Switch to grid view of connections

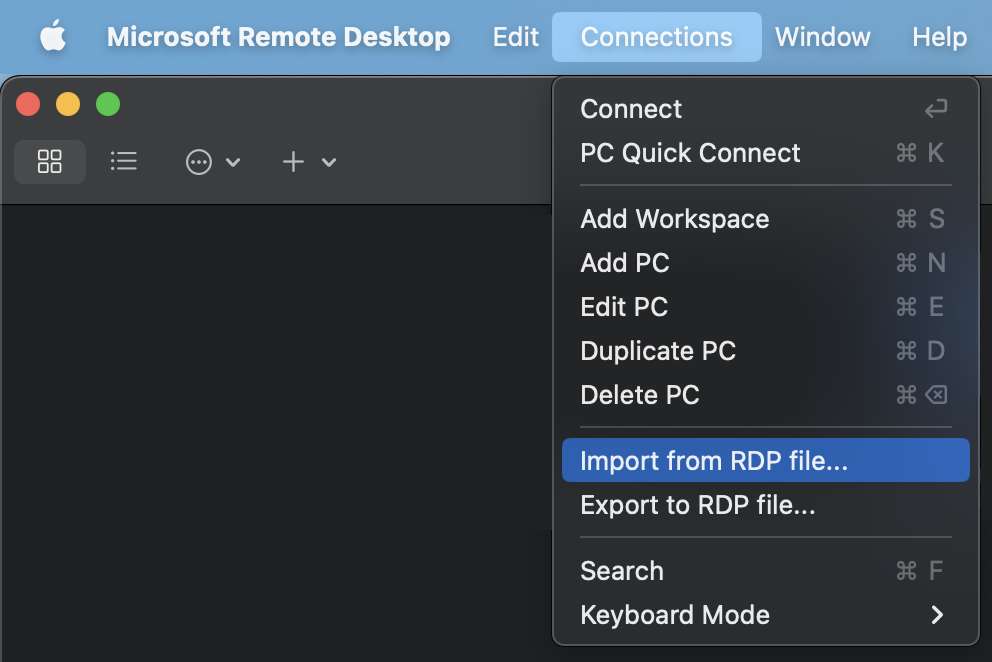[x=49, y=161]
